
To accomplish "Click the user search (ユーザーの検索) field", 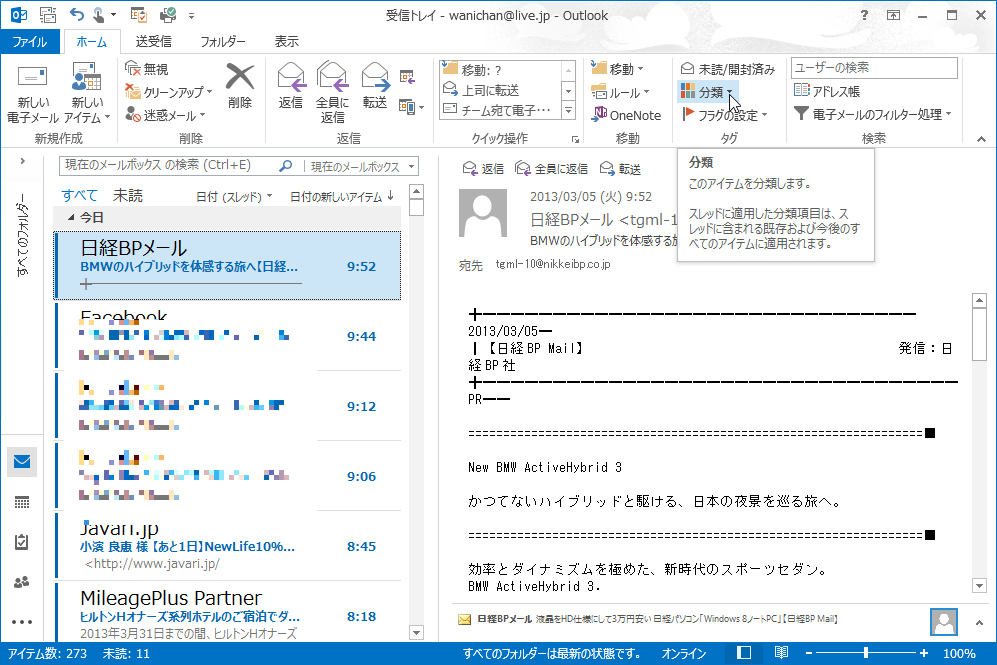I will (874, 67).
